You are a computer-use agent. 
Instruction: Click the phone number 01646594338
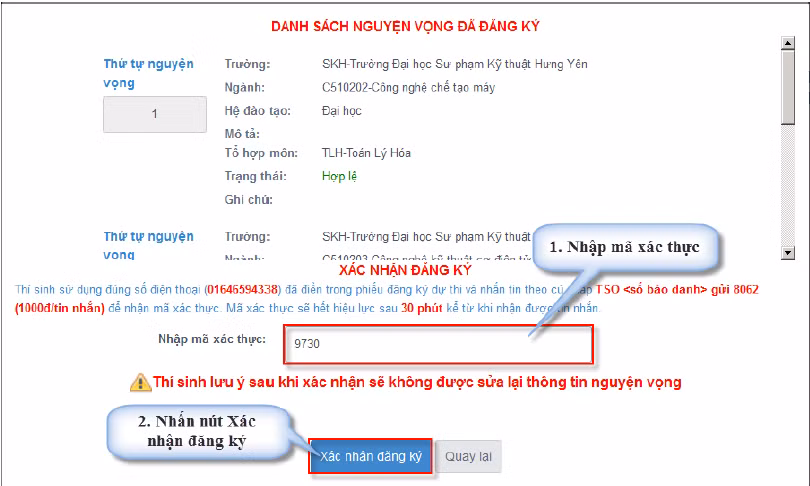tap(242, 289)
